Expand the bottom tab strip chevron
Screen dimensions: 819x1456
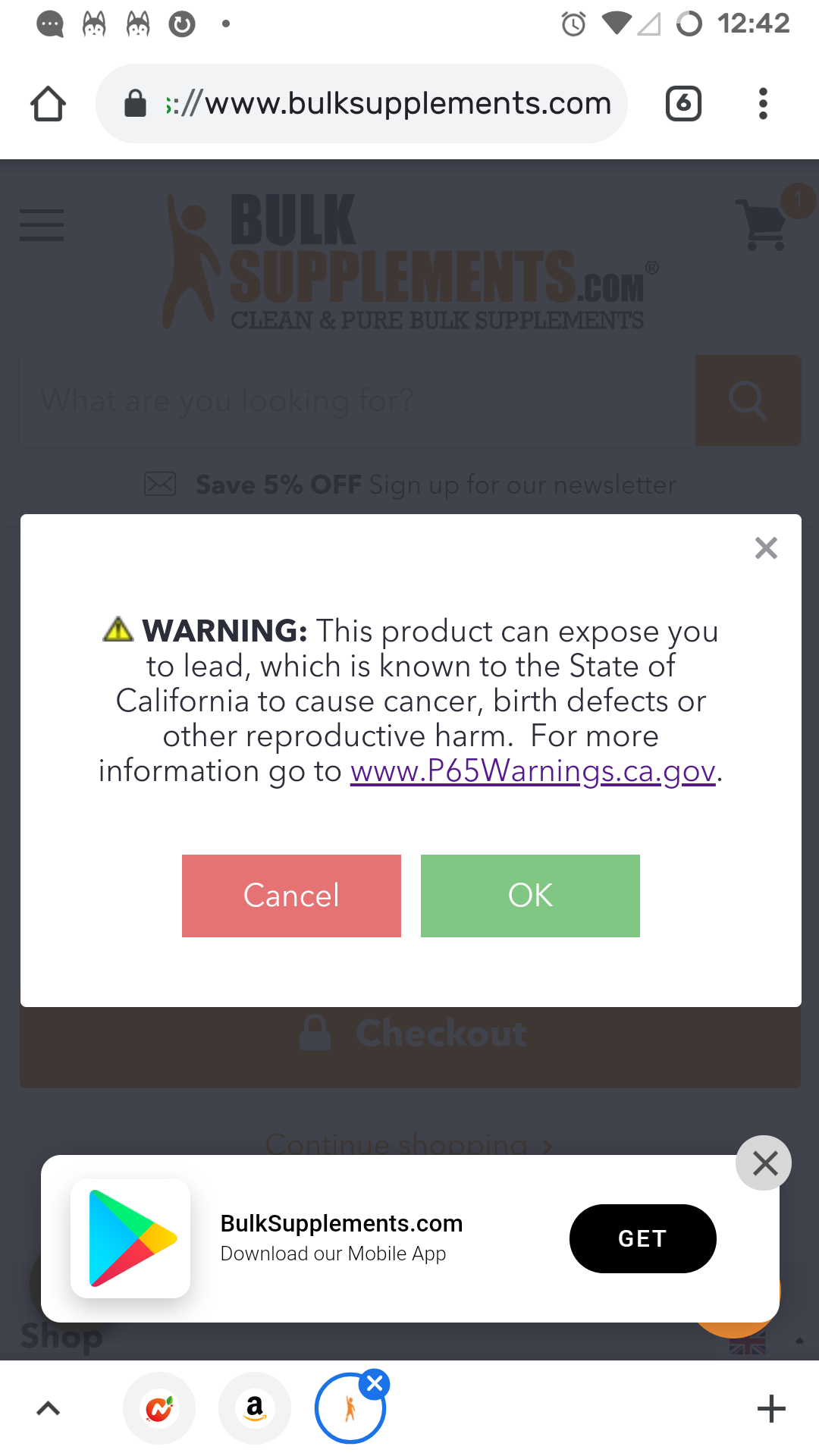click(x=49, y=1409)
